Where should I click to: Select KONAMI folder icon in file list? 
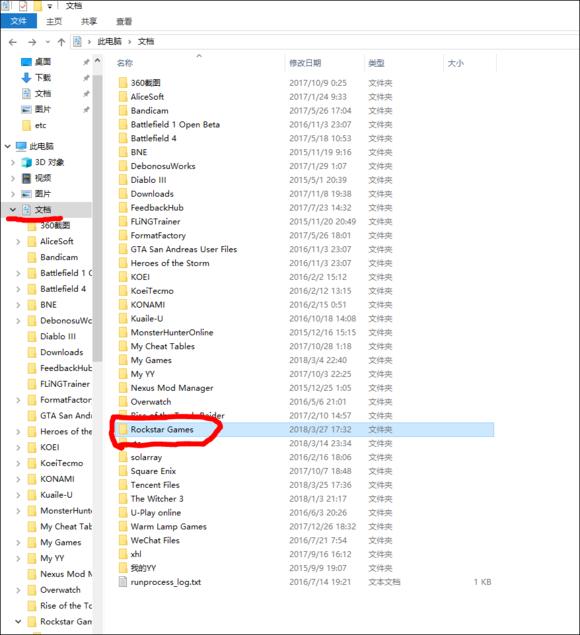(123, 305)
